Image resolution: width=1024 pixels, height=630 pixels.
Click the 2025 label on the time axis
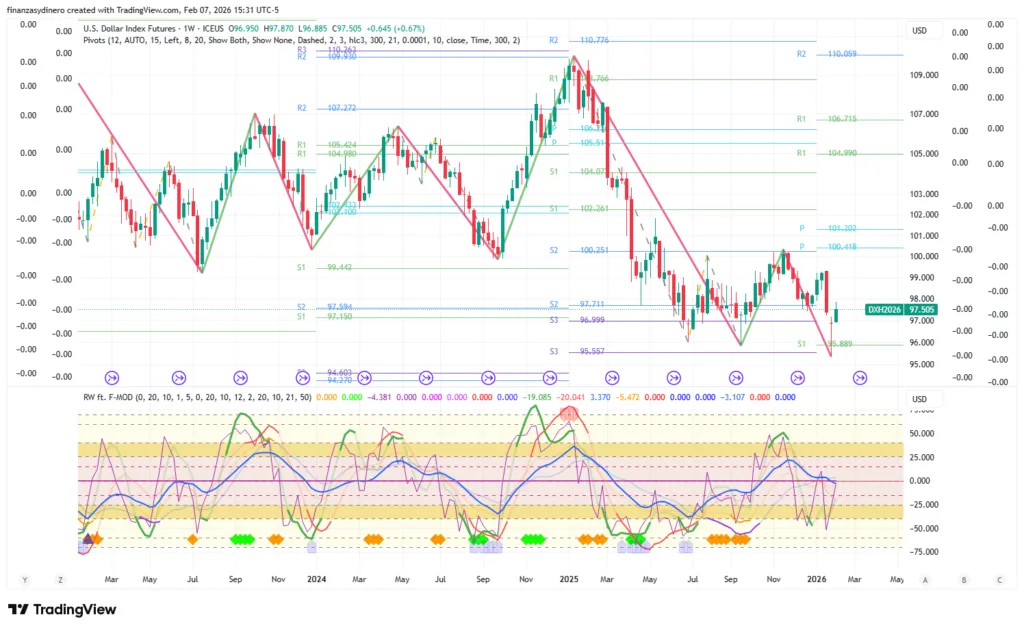pyautogui.click(x=569, y=579)
